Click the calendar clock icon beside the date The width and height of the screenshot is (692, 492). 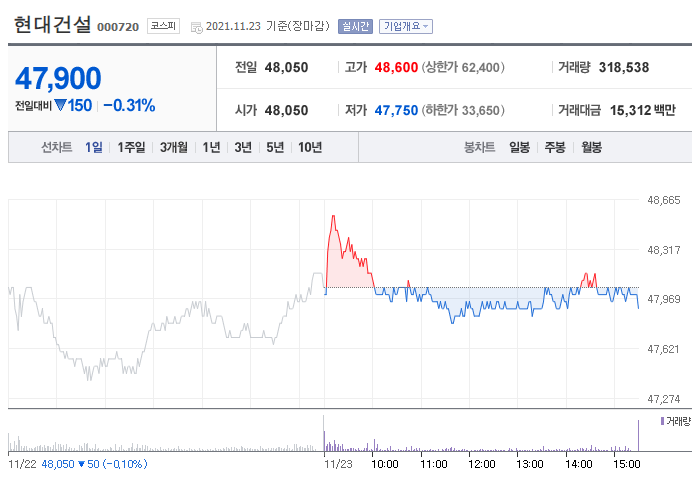click(196, 27)
